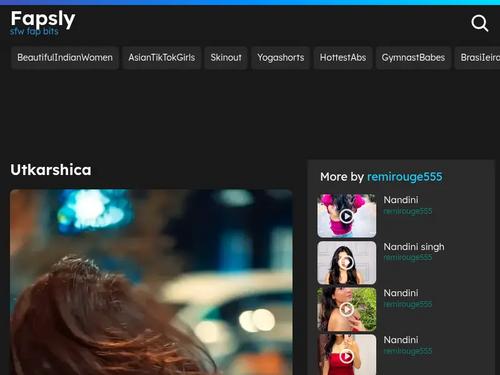Open the AsianTikTokGirls category tag
The image size is (500, 375).
click(x=162, y=58)
